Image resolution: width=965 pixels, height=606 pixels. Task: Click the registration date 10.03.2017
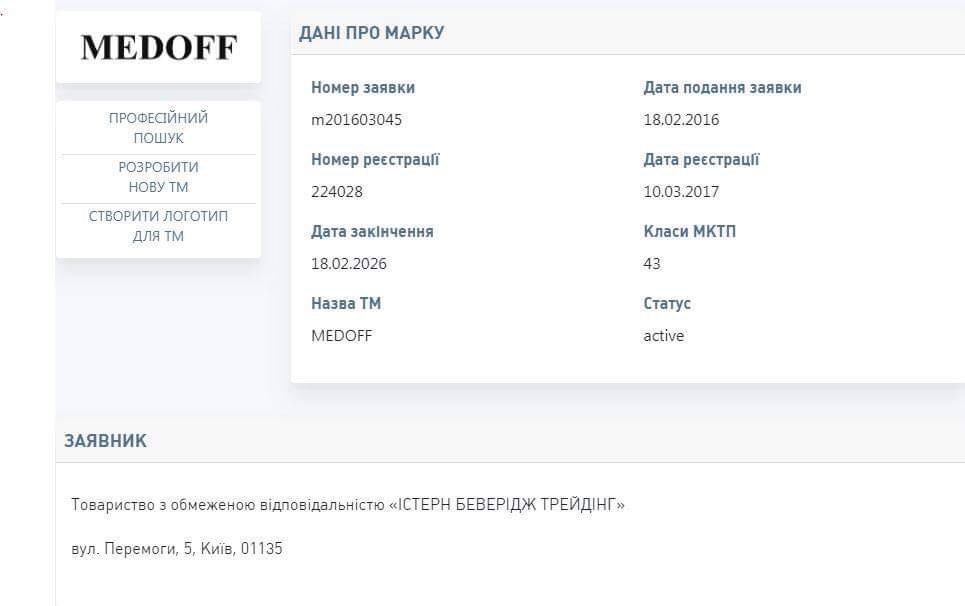point(681,192)
